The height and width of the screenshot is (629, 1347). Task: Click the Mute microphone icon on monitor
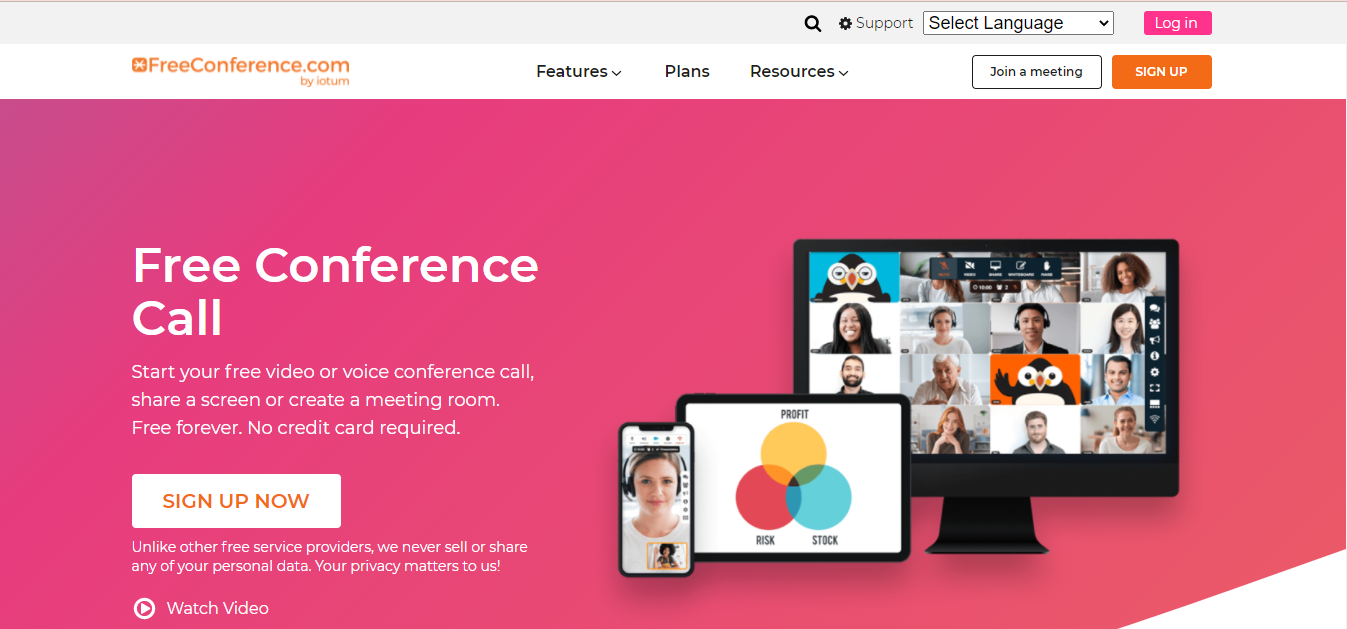point(944,265)
